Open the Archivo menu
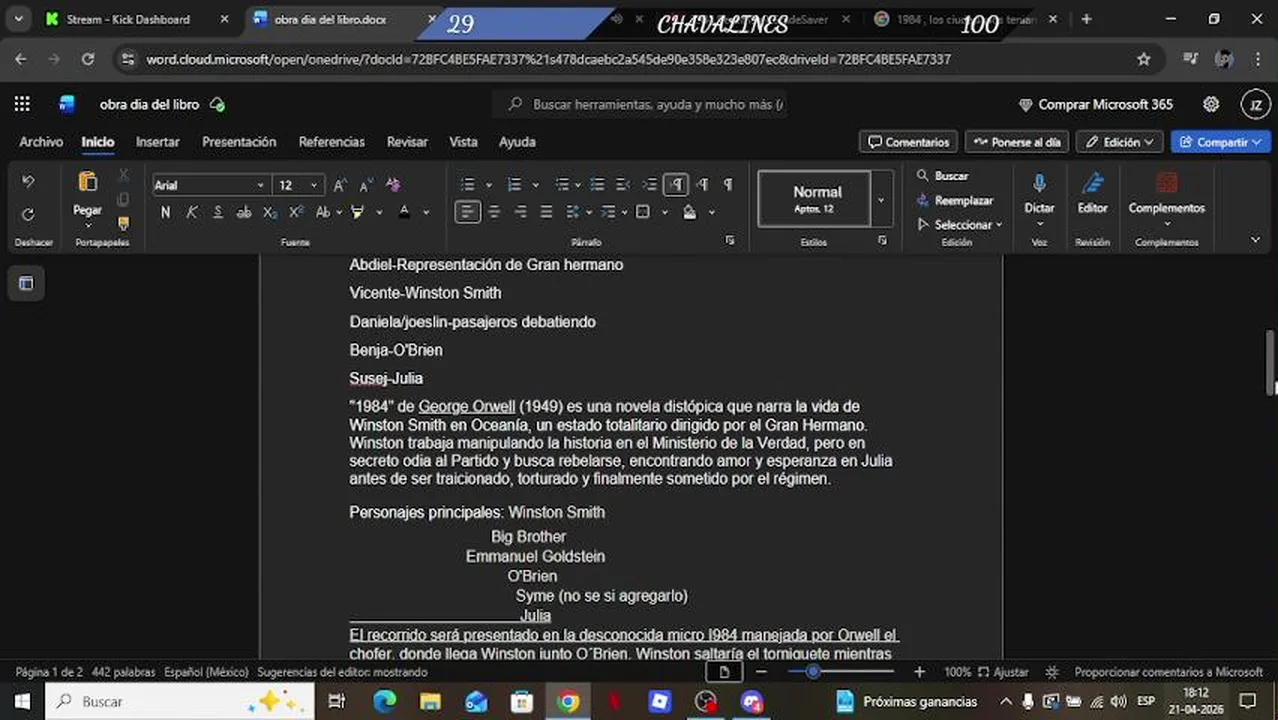Image resolution: width=1278 pixels, height=720 pixels. (x=41, y=142)
